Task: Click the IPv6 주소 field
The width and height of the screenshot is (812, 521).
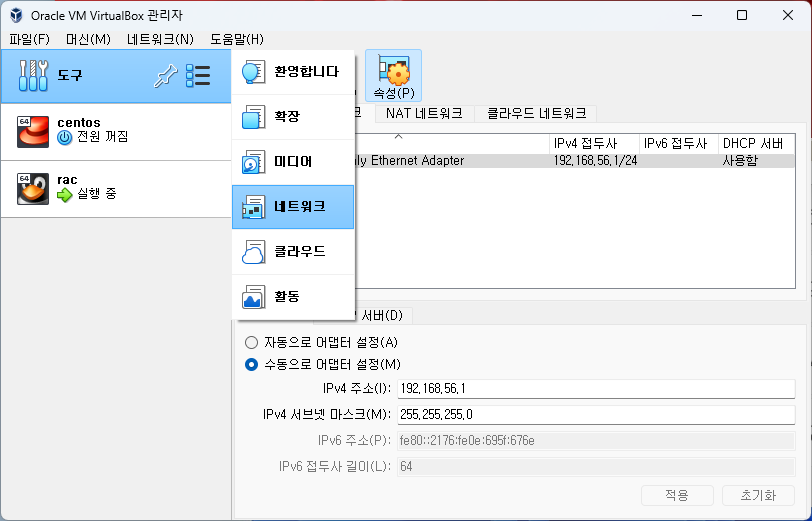Action: [x=596, y=441]
